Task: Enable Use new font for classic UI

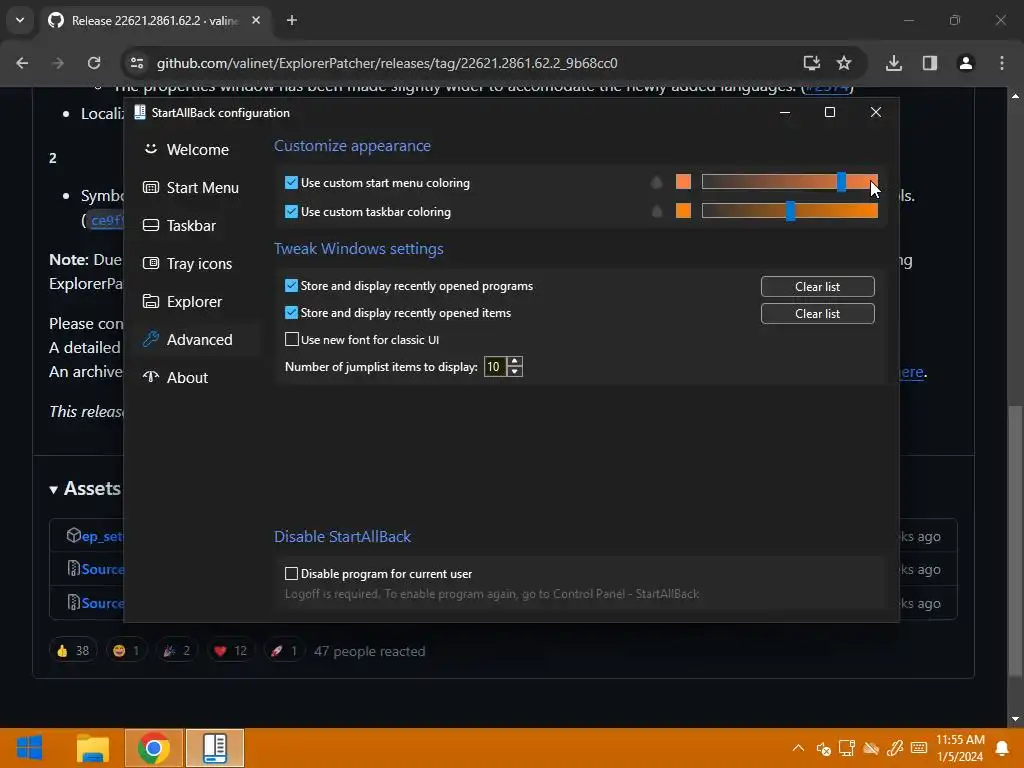Action: pos(291,340)
